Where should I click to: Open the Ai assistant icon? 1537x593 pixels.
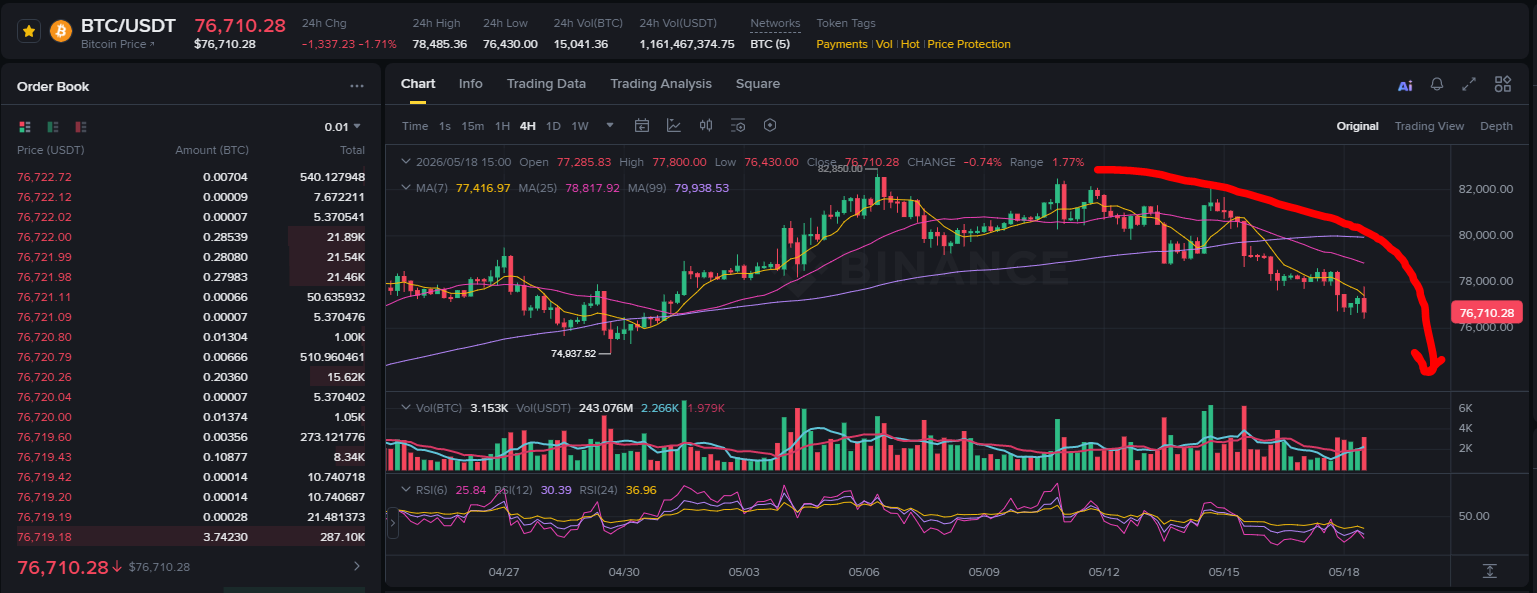tap(1405, 85)
